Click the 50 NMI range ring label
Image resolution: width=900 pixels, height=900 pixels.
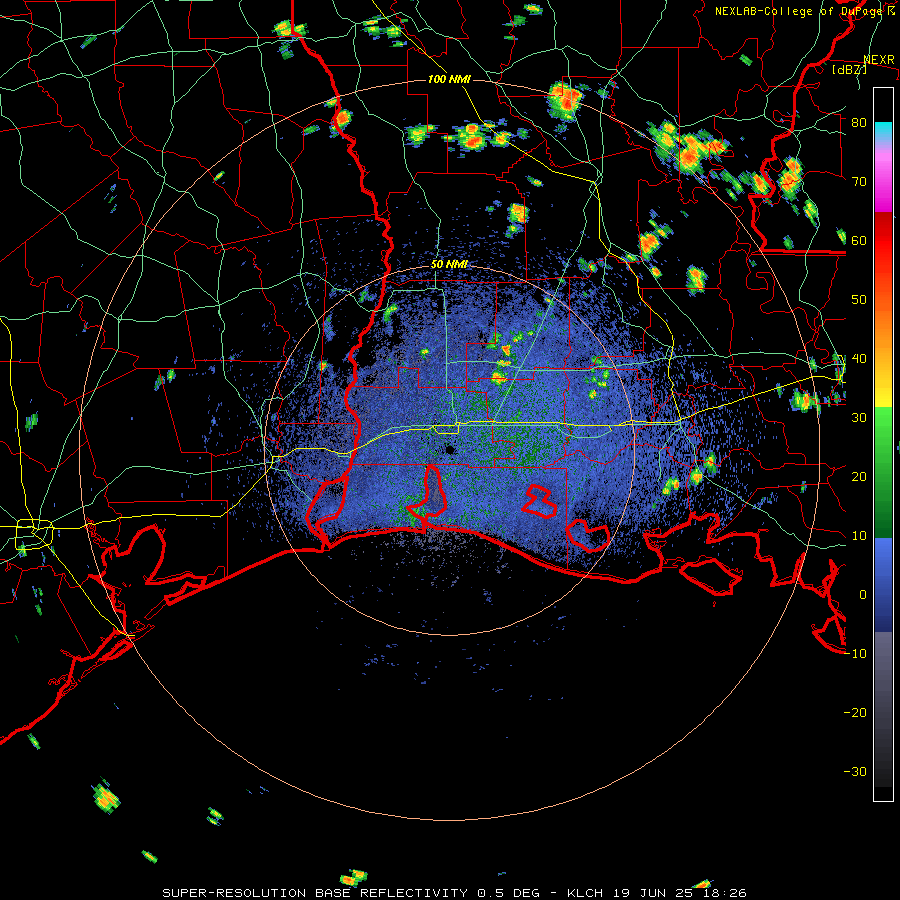[449, 264]
